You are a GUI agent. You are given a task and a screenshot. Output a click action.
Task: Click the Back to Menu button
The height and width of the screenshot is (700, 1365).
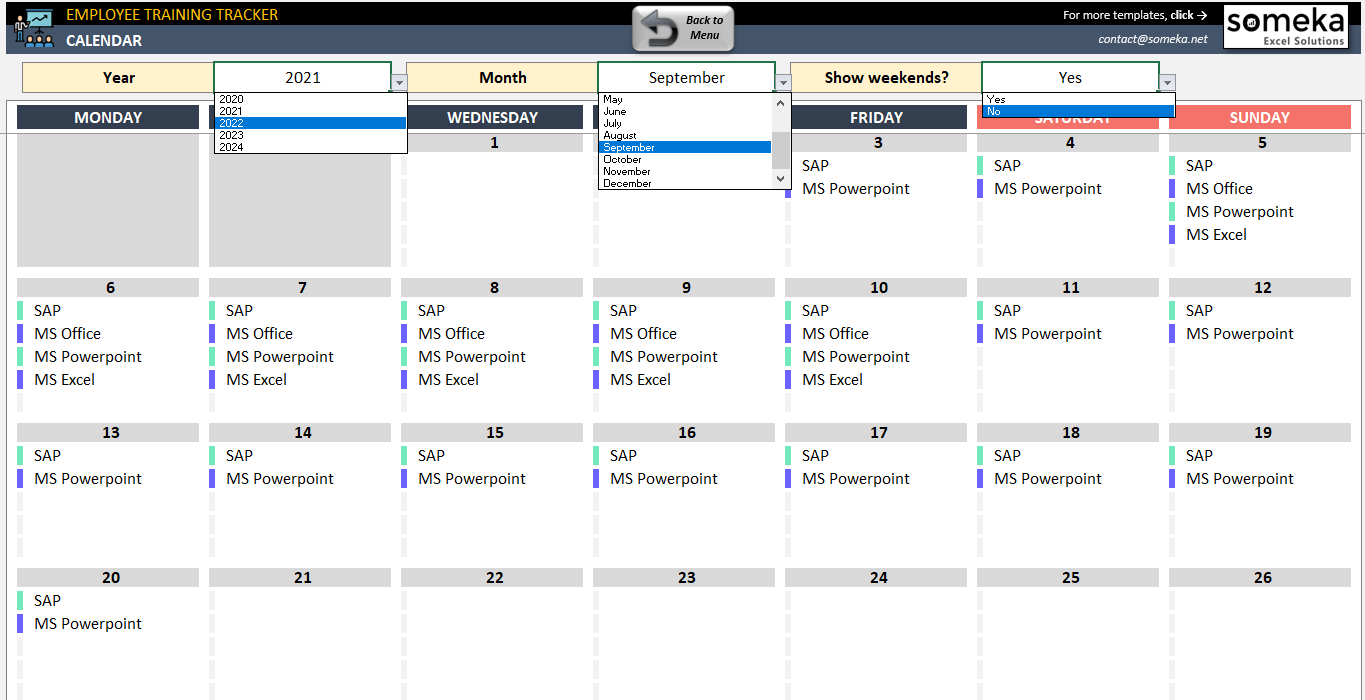[684, 28]
